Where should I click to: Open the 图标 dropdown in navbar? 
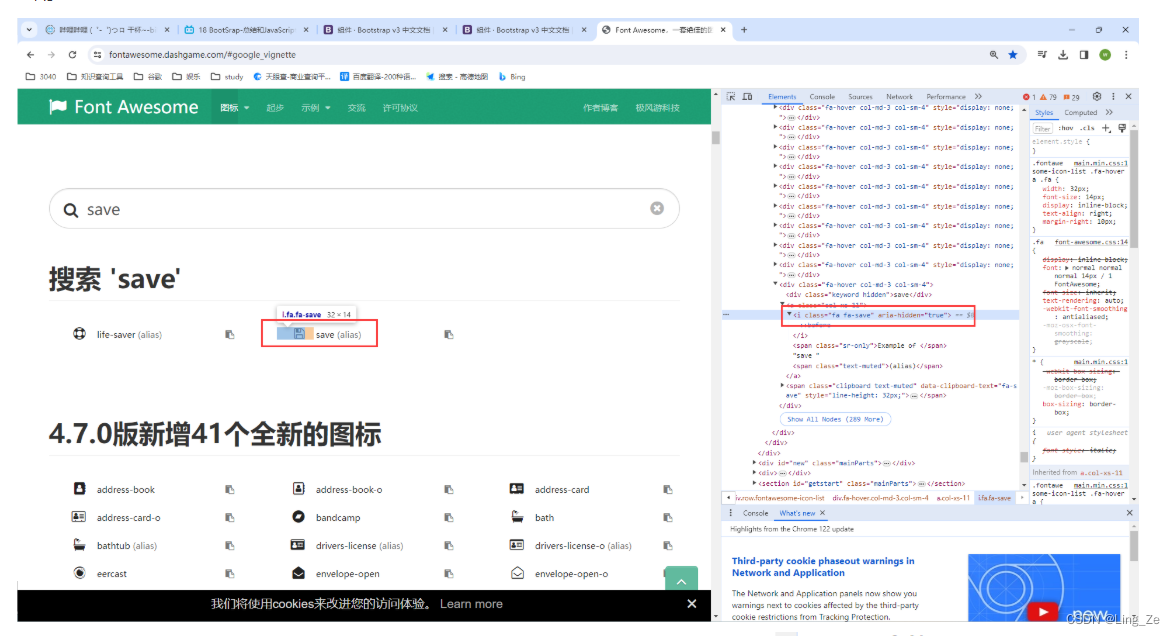click(x=235, y=108)
